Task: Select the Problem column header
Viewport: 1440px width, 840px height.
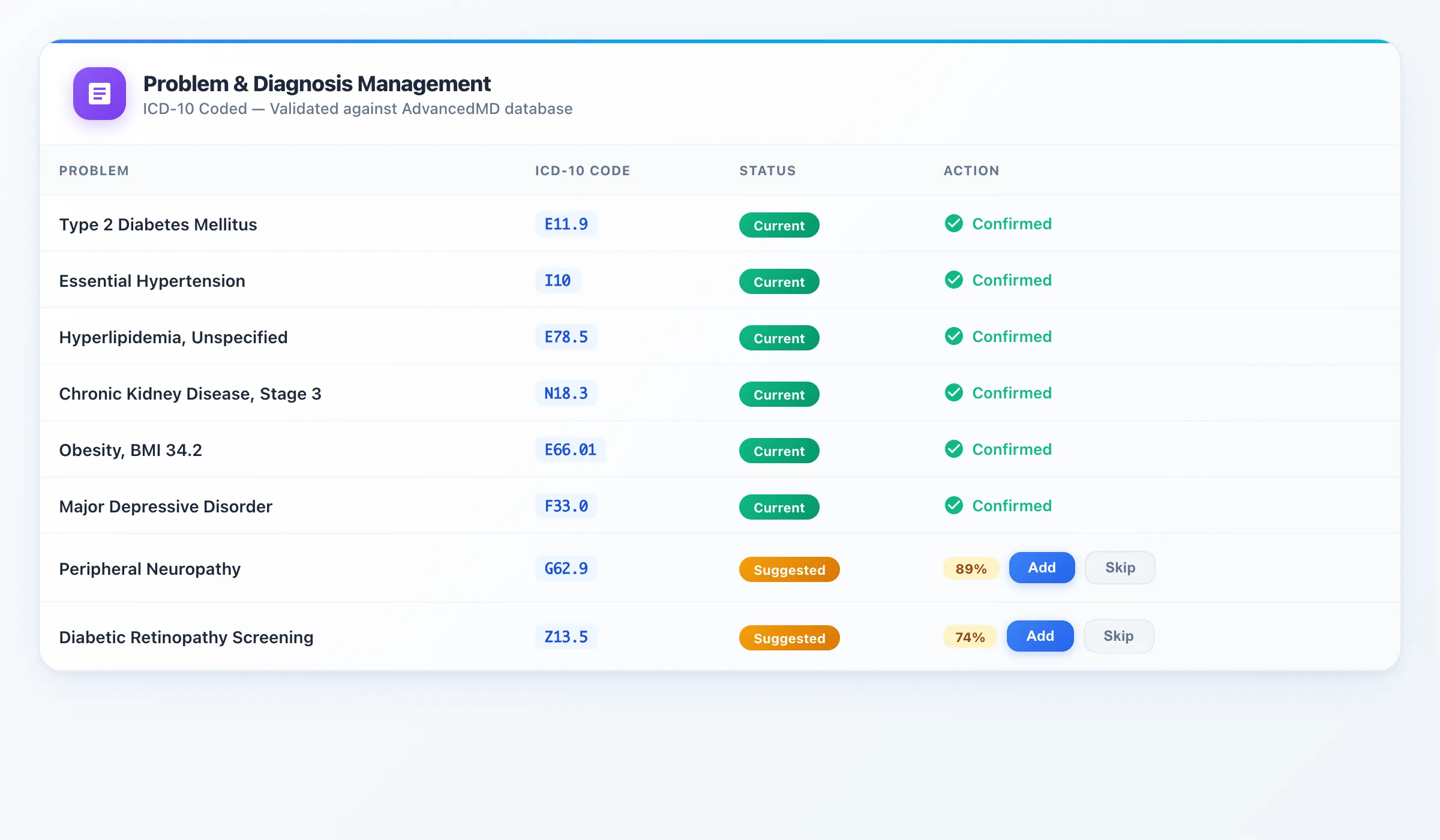Action: [x=94, y=170]
